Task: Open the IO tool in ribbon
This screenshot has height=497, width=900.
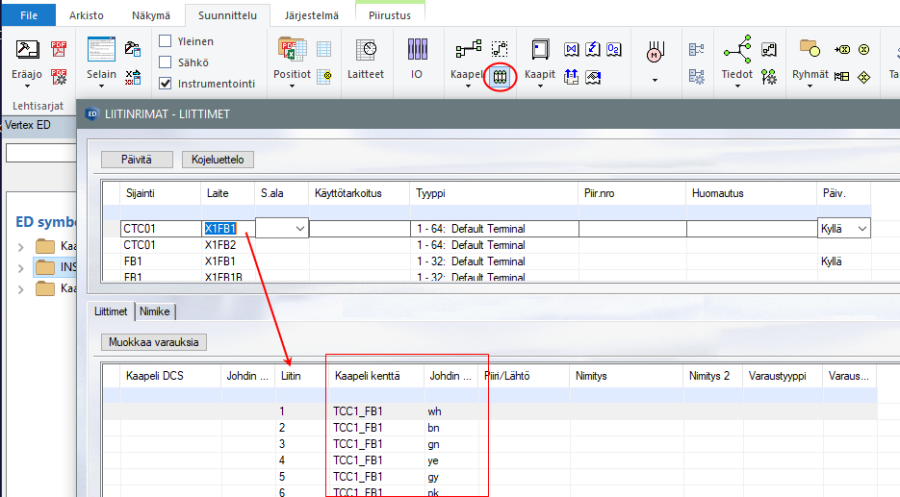Action: (x=417, y=50)
